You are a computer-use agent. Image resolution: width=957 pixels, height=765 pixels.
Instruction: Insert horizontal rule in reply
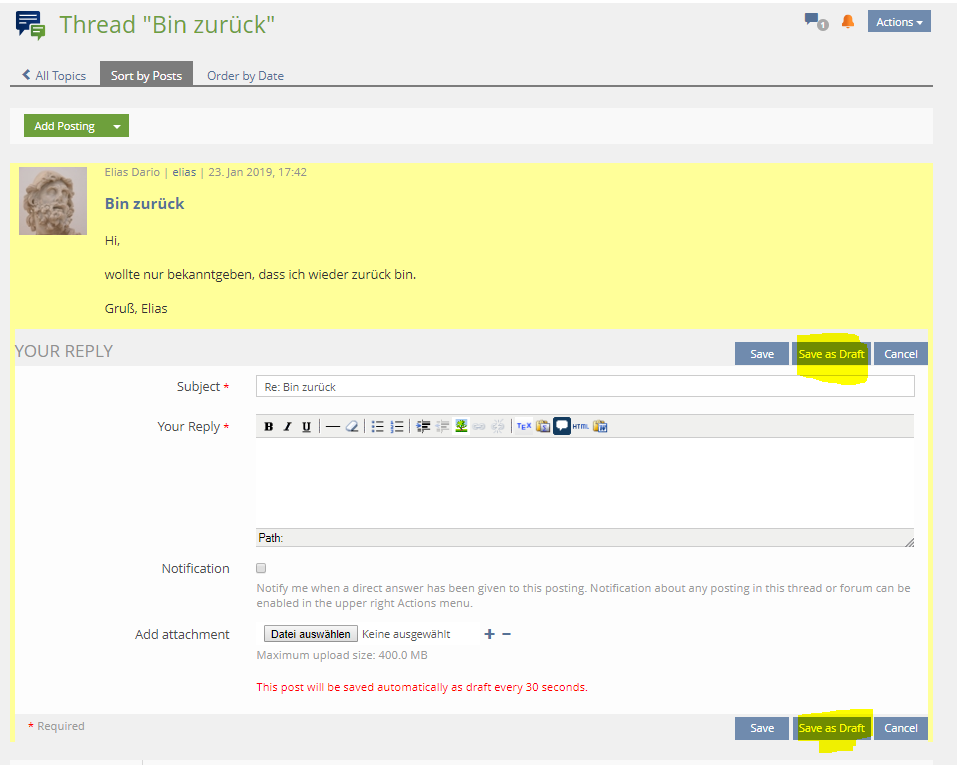[333, 426]
